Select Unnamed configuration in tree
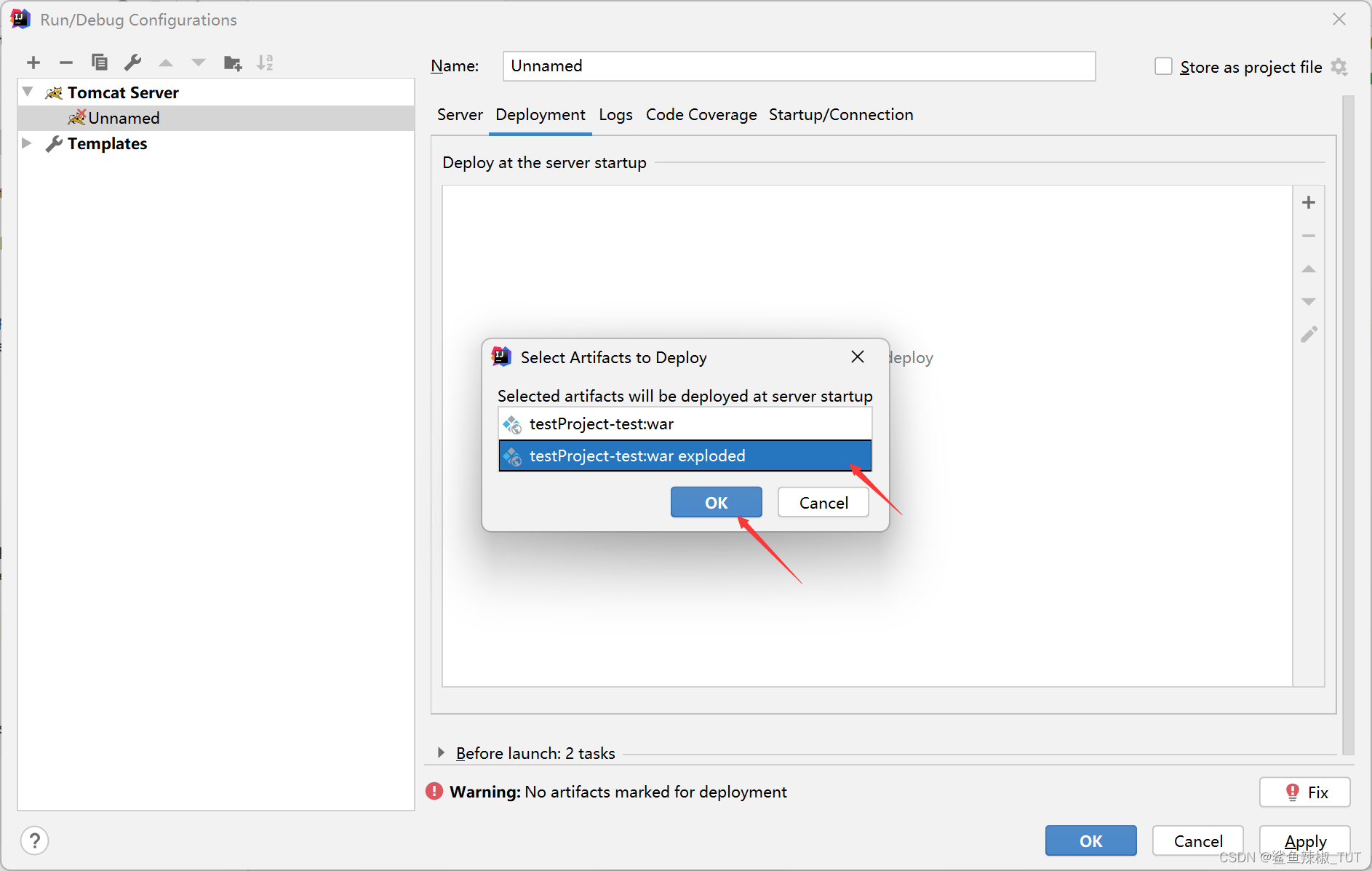 click(216, 118)
